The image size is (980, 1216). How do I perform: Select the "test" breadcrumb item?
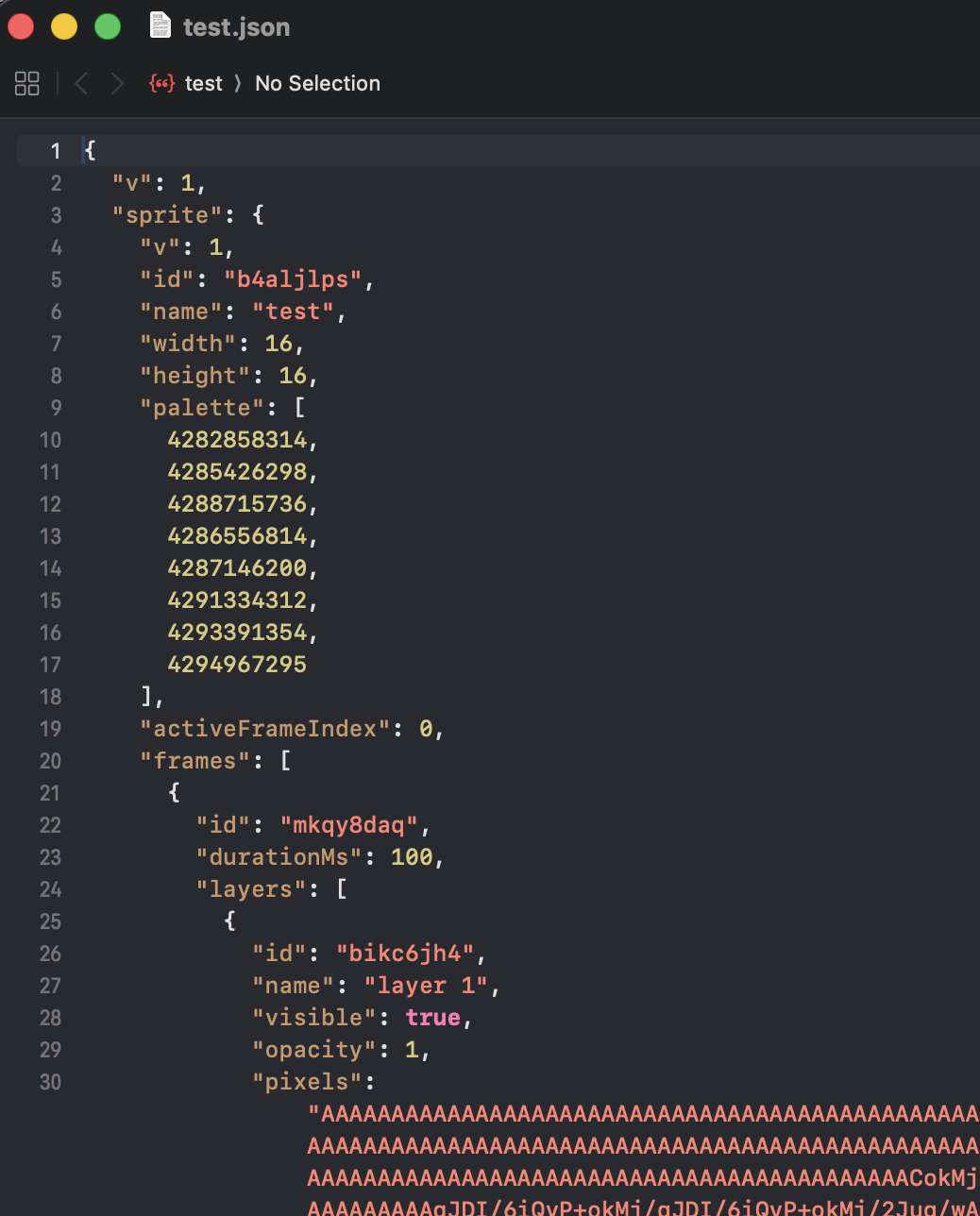click(204, 83)
